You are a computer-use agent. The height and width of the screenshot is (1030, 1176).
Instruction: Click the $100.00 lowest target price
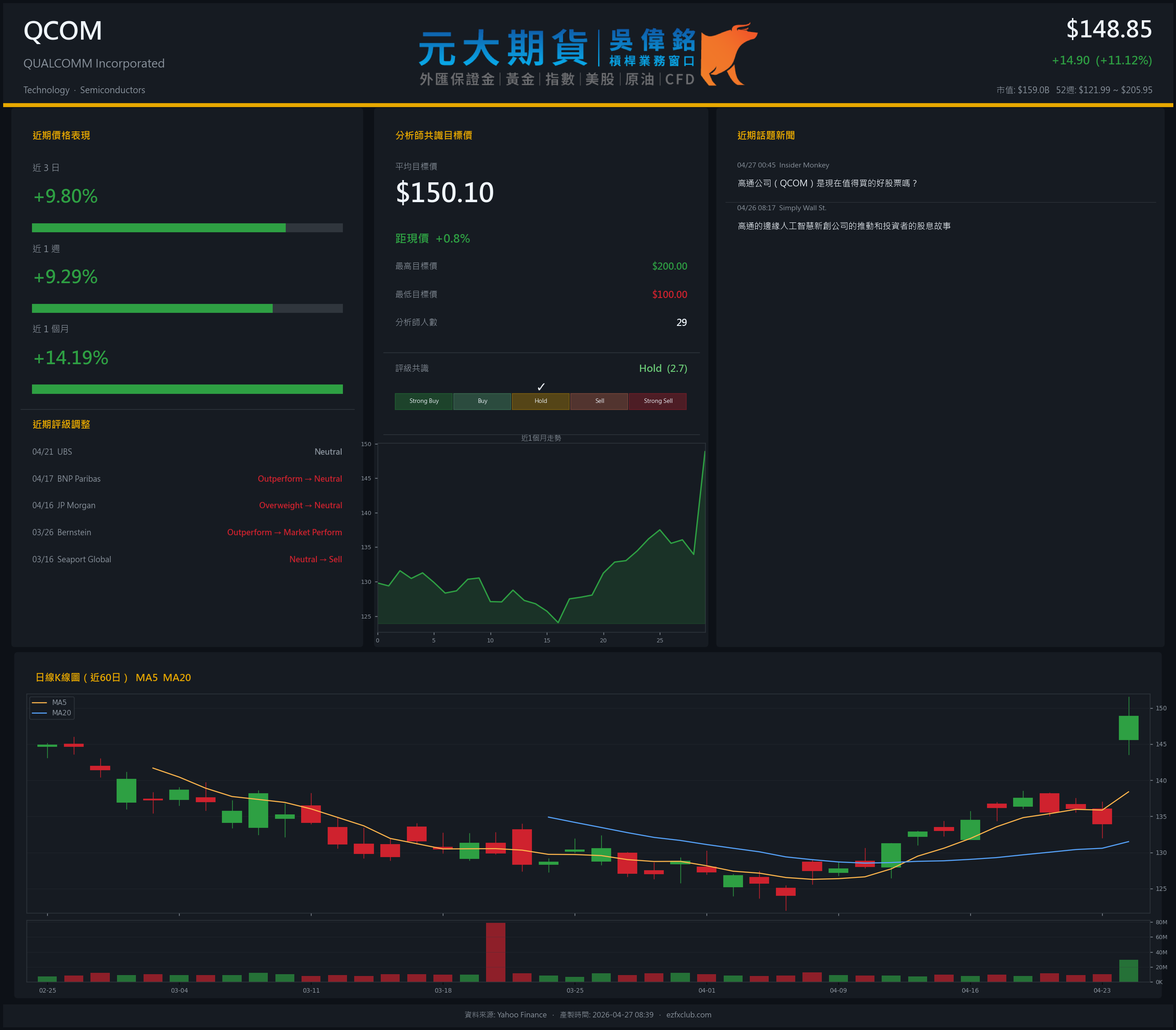[x=669, y=294]
